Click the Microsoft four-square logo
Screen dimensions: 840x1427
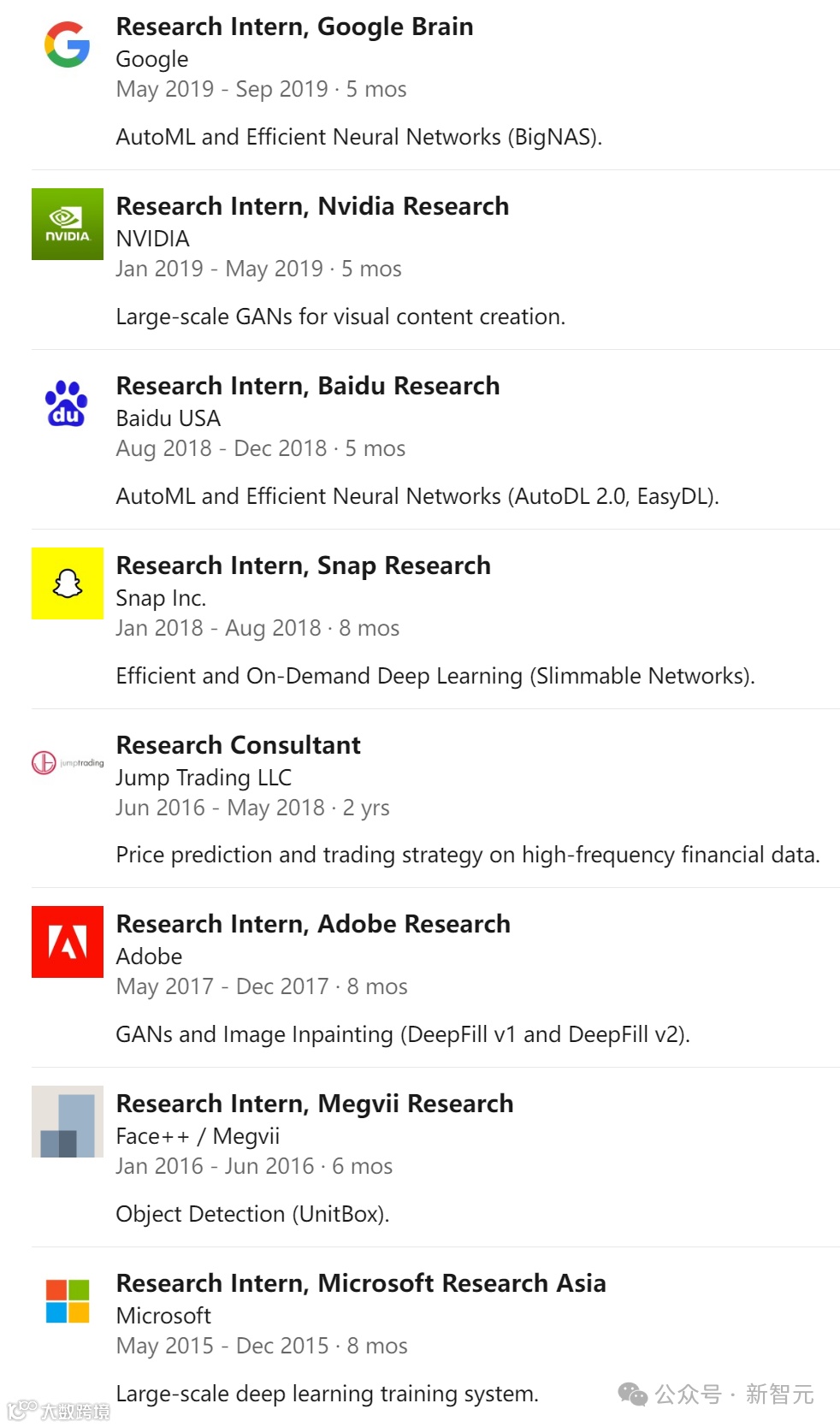67,1301
